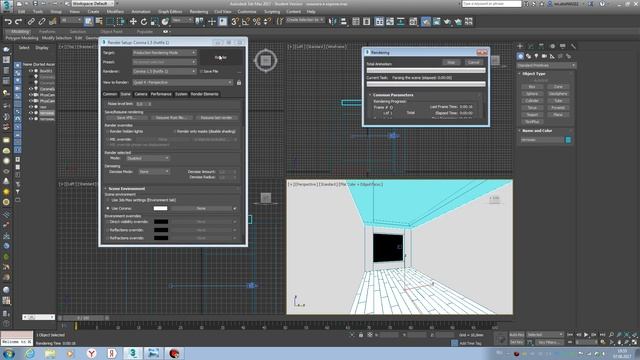Select the Use Corona radio button
Viewport: 640px width, 360px height.
(108, 209)
